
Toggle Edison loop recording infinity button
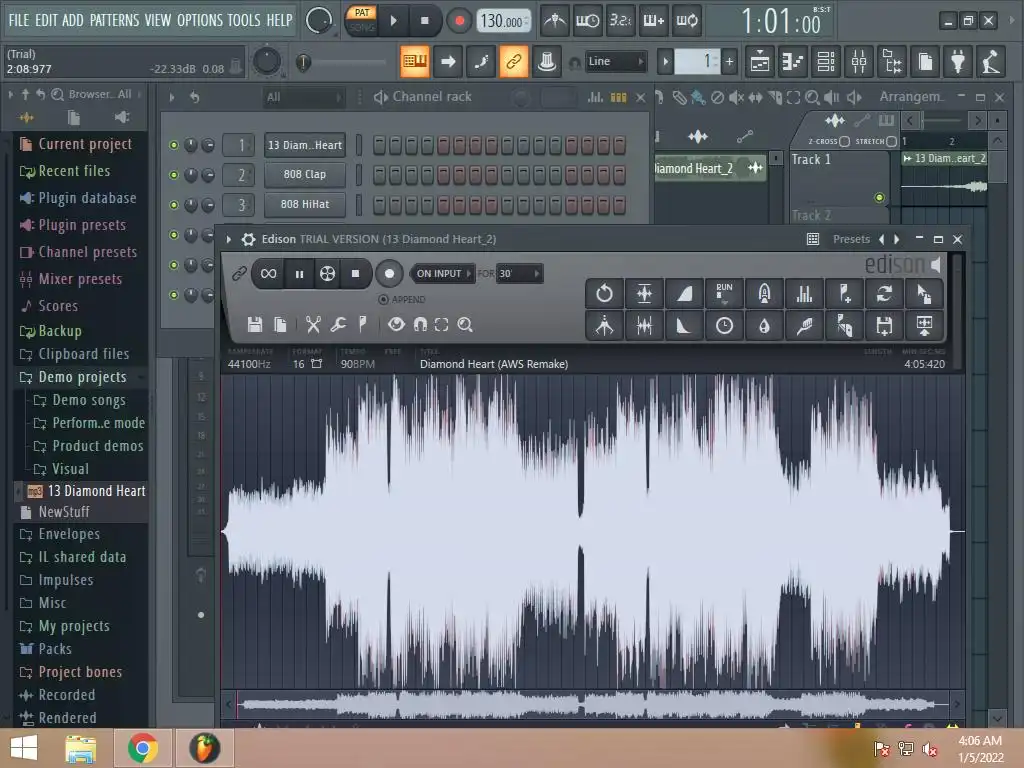point(268,274)
